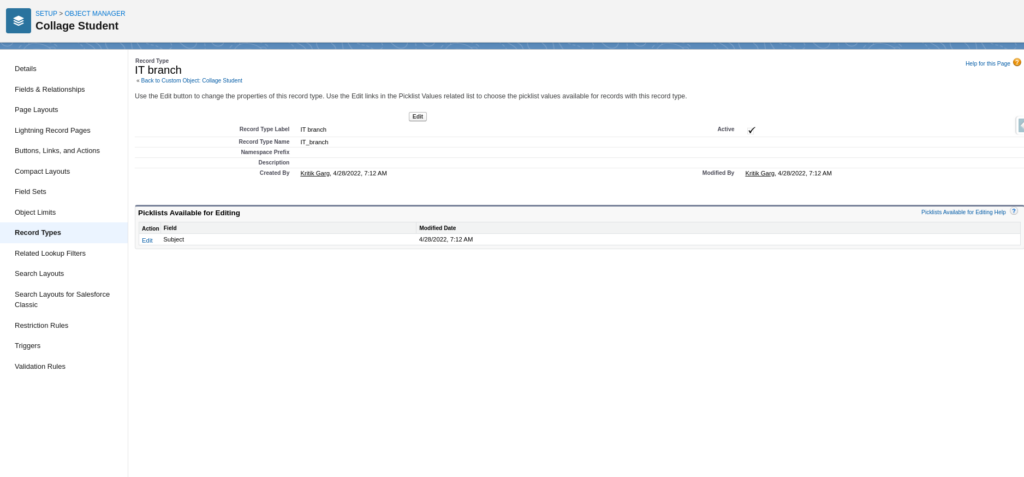Navigate to OBJECT MANAGER breadcrumb

95,13
